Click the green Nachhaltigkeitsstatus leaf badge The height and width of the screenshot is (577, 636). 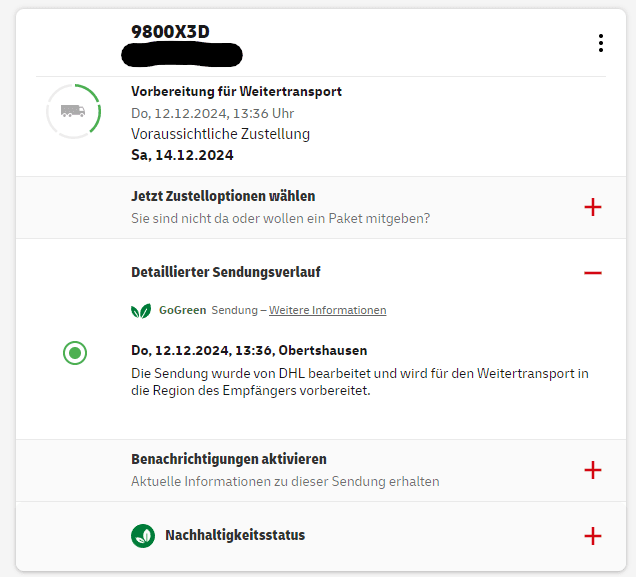click(143, 536)
